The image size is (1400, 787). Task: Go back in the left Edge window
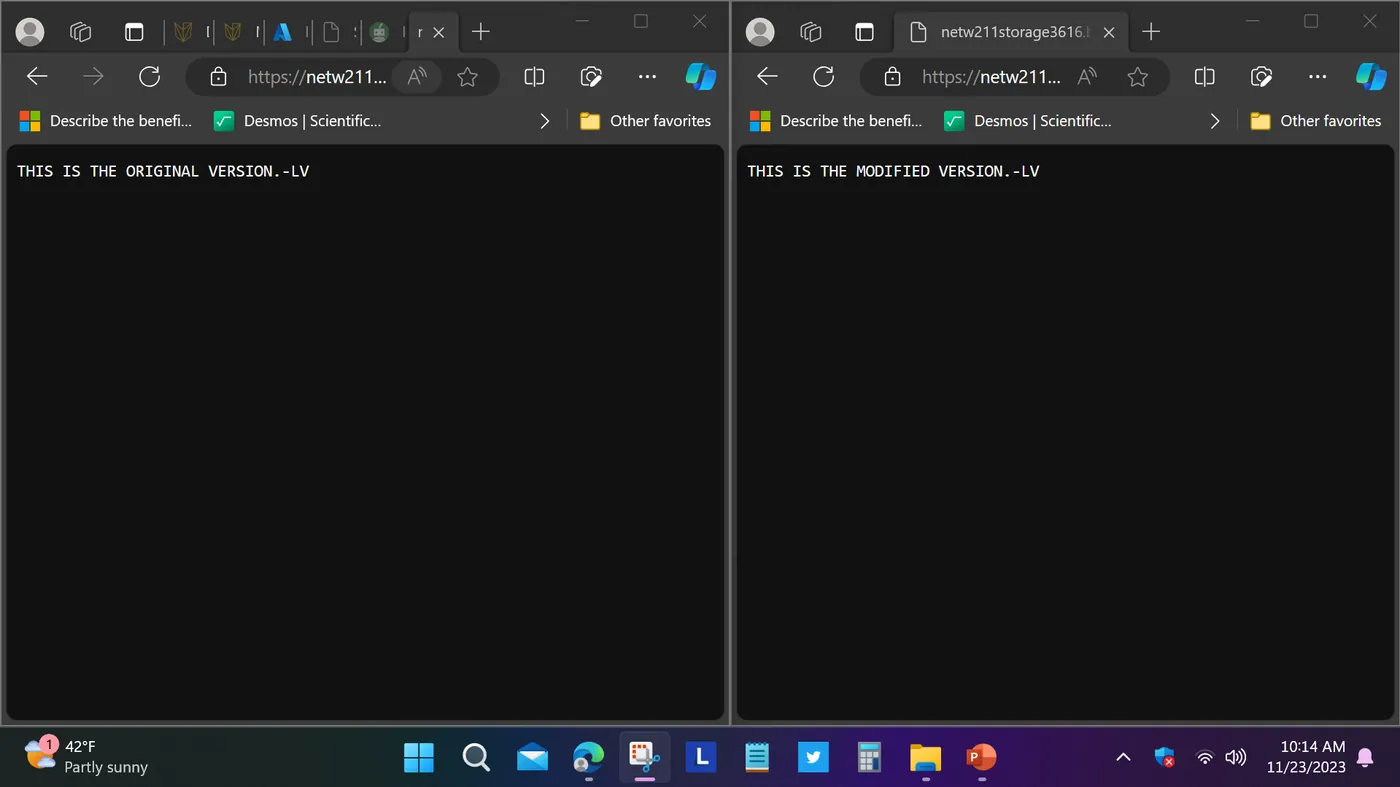tap(37, 76)
